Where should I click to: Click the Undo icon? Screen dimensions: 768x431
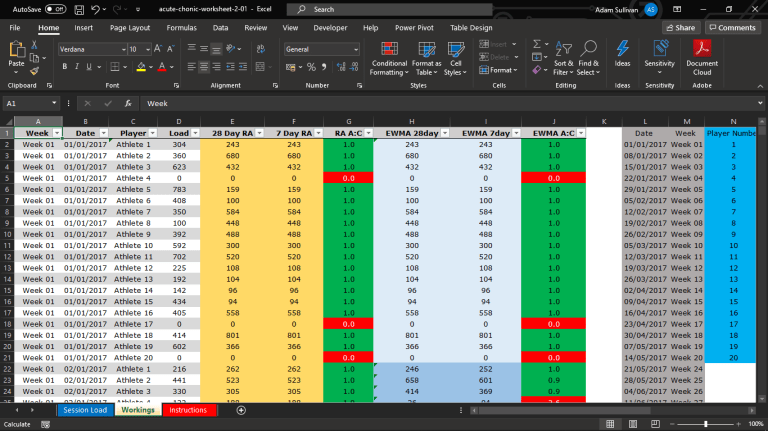pos(96,9)
